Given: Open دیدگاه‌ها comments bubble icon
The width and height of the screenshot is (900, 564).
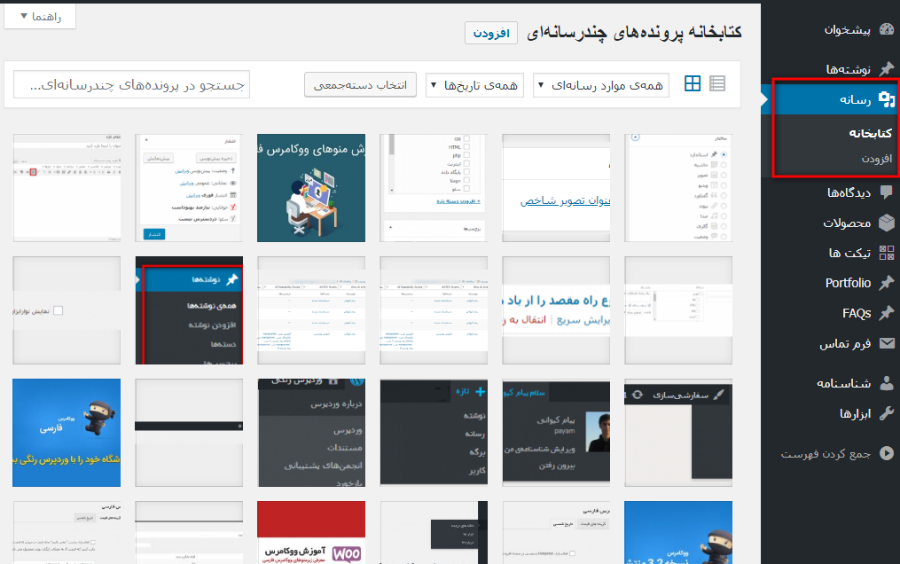Looking at the screenshot, I should 886,192.
